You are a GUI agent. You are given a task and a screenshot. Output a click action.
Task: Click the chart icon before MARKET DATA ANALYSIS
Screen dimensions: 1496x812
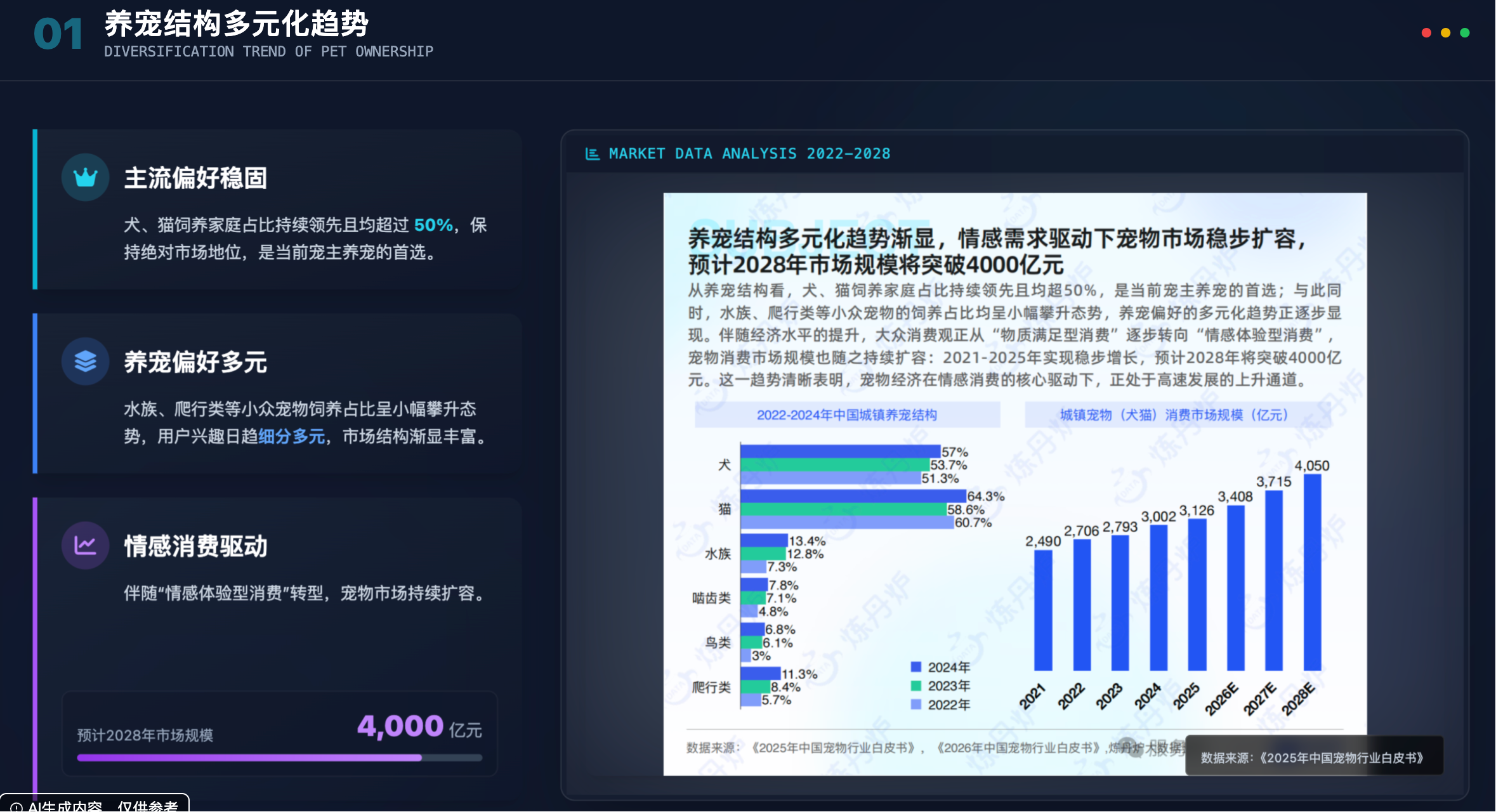[592, 154]
